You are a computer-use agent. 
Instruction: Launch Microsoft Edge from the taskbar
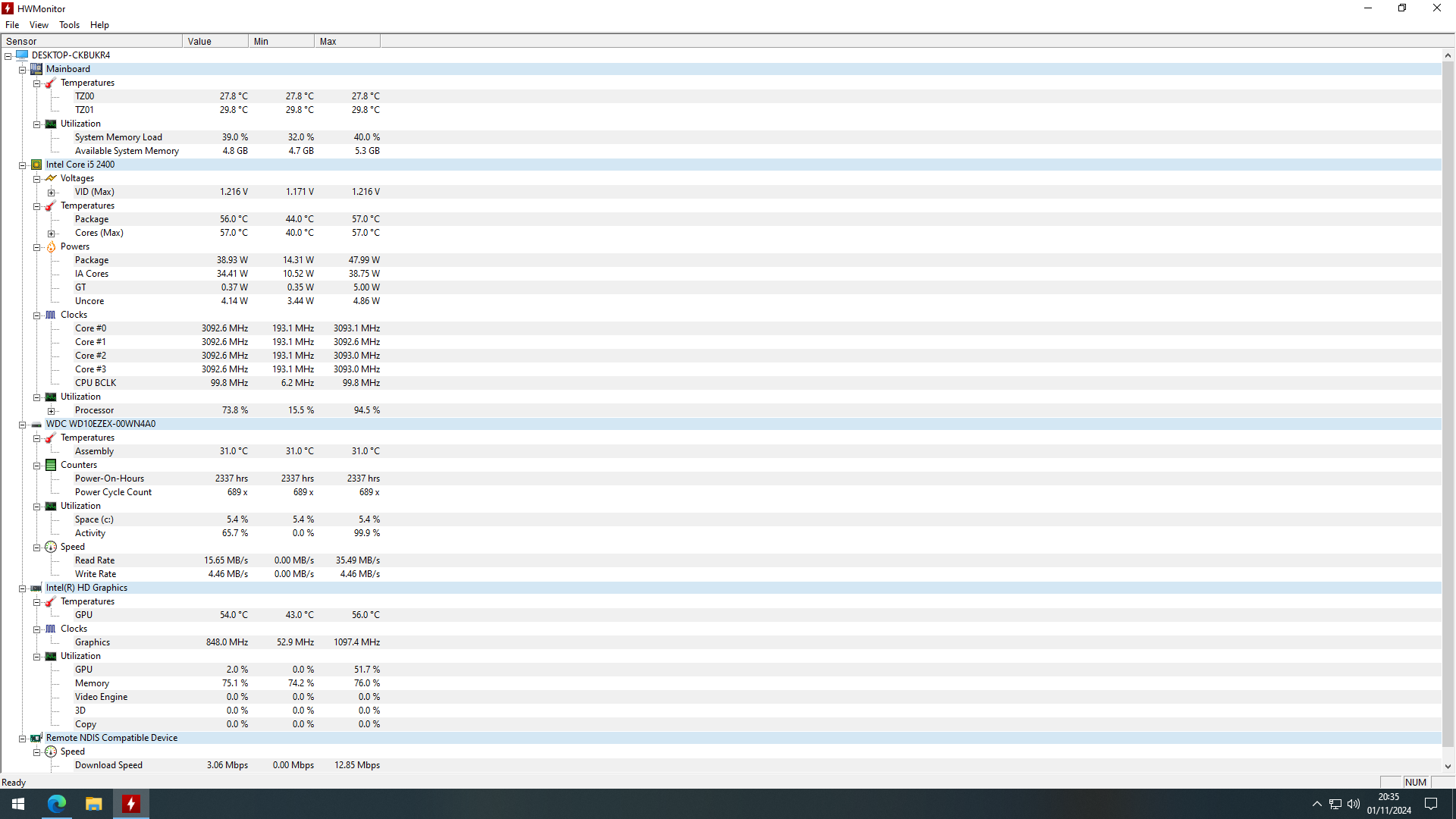[57, 804]
